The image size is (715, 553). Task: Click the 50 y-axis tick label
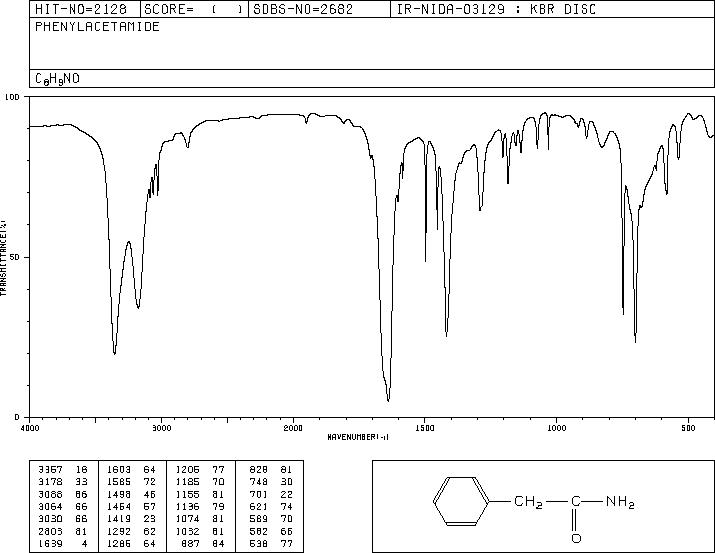(15, 258)
